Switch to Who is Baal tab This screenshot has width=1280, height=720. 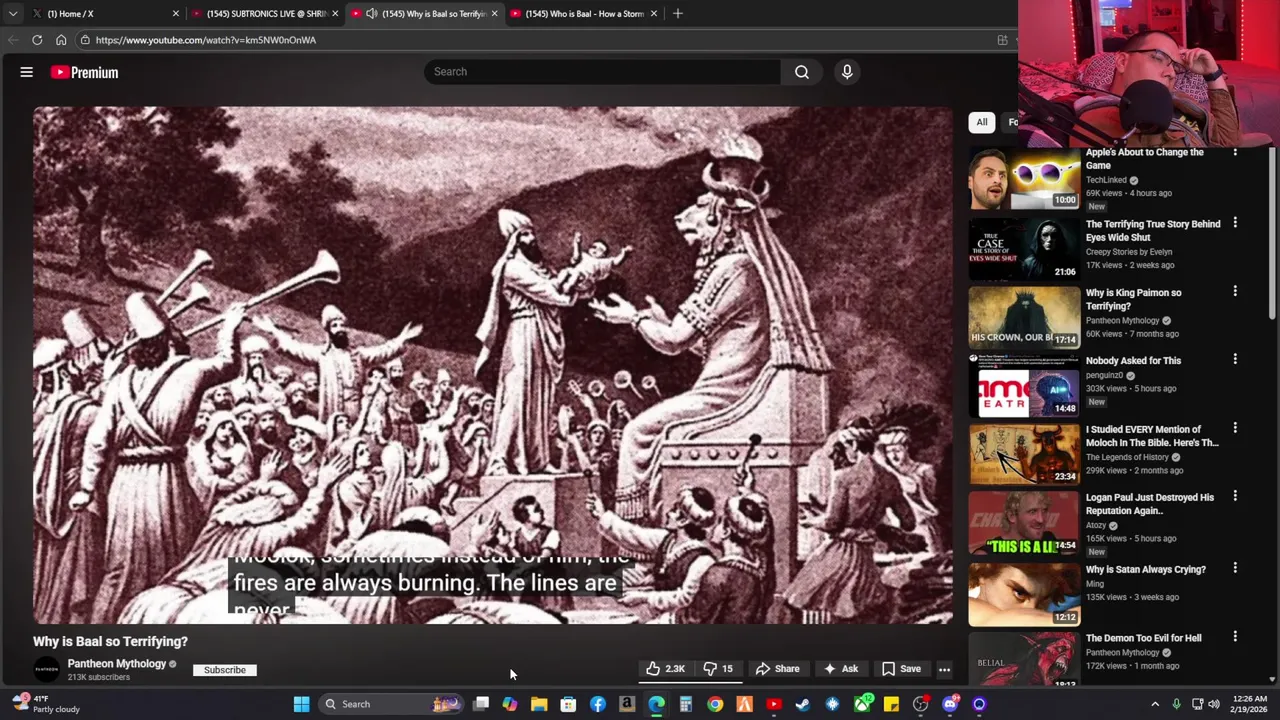583,14
